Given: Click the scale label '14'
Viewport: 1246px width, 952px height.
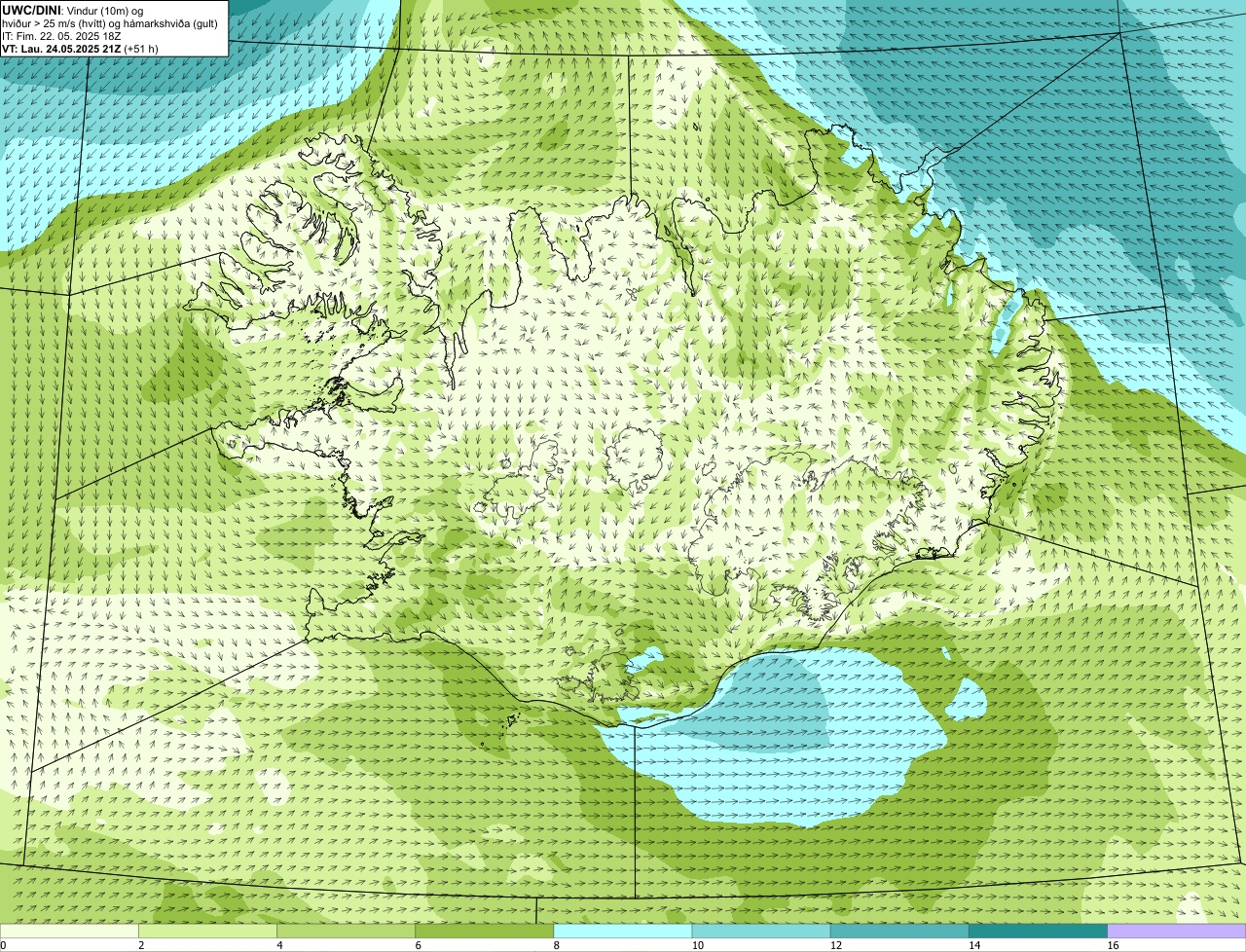Looking at the screenshot, I should point(974,945).
